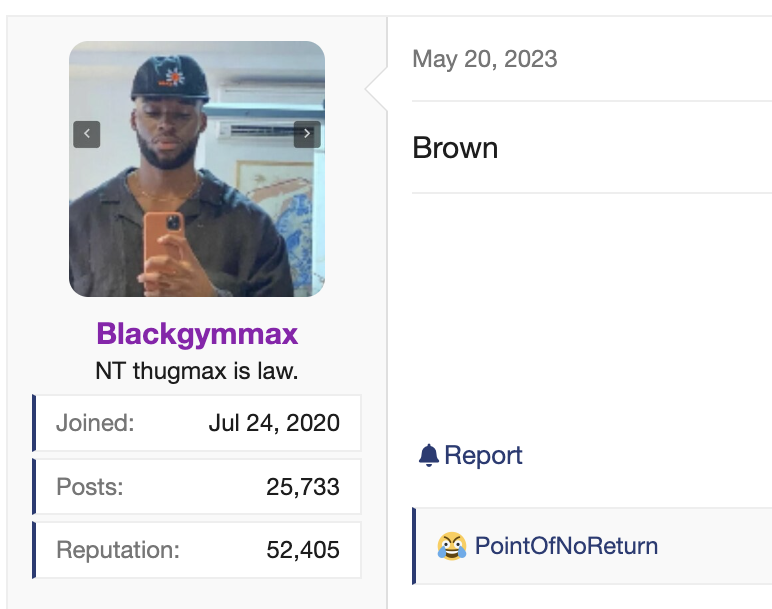Click the bell icon beside Report

pos(429,455)
